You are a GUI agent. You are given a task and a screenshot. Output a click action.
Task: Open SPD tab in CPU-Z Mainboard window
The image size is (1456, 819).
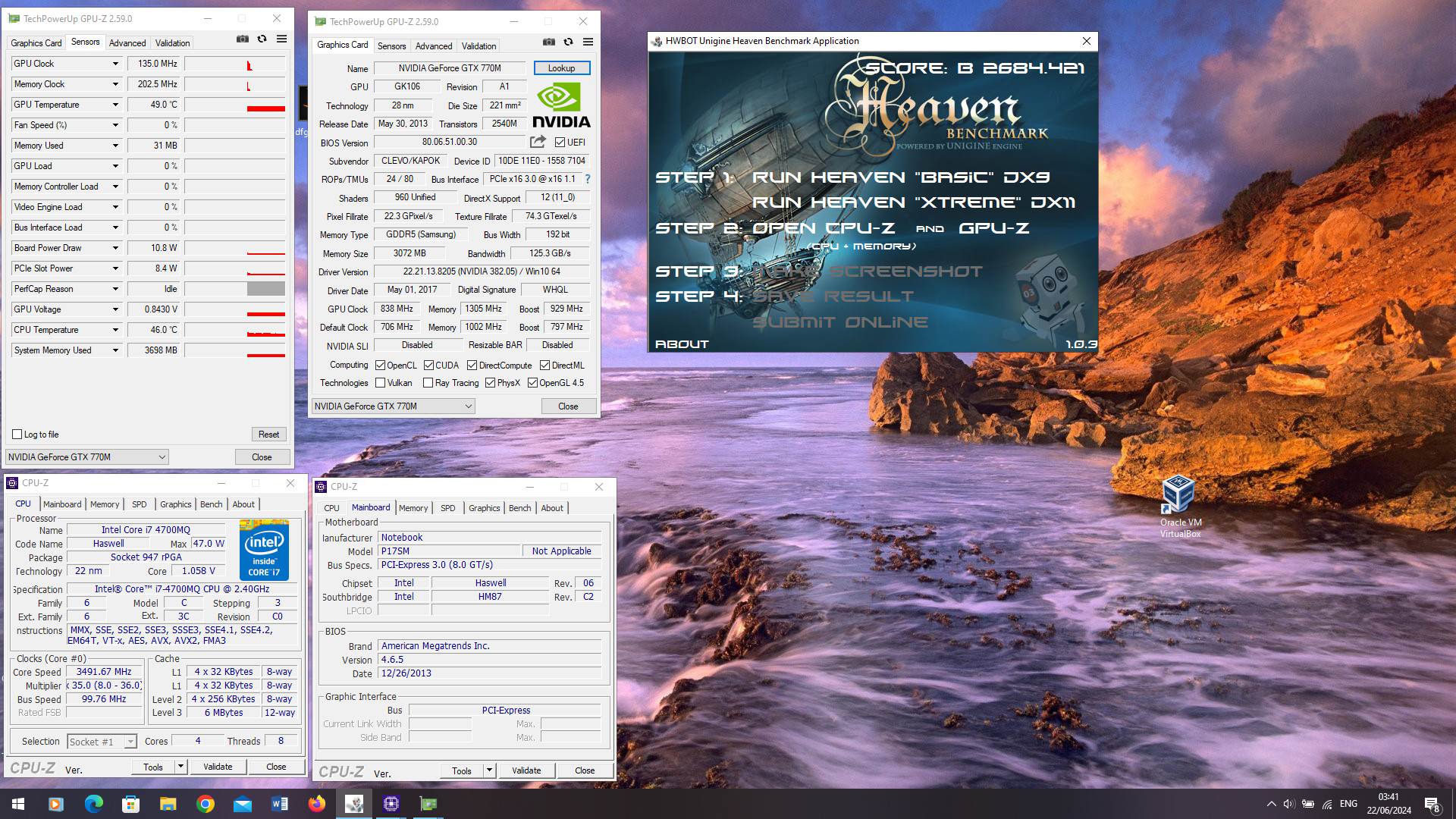(448, 508)
